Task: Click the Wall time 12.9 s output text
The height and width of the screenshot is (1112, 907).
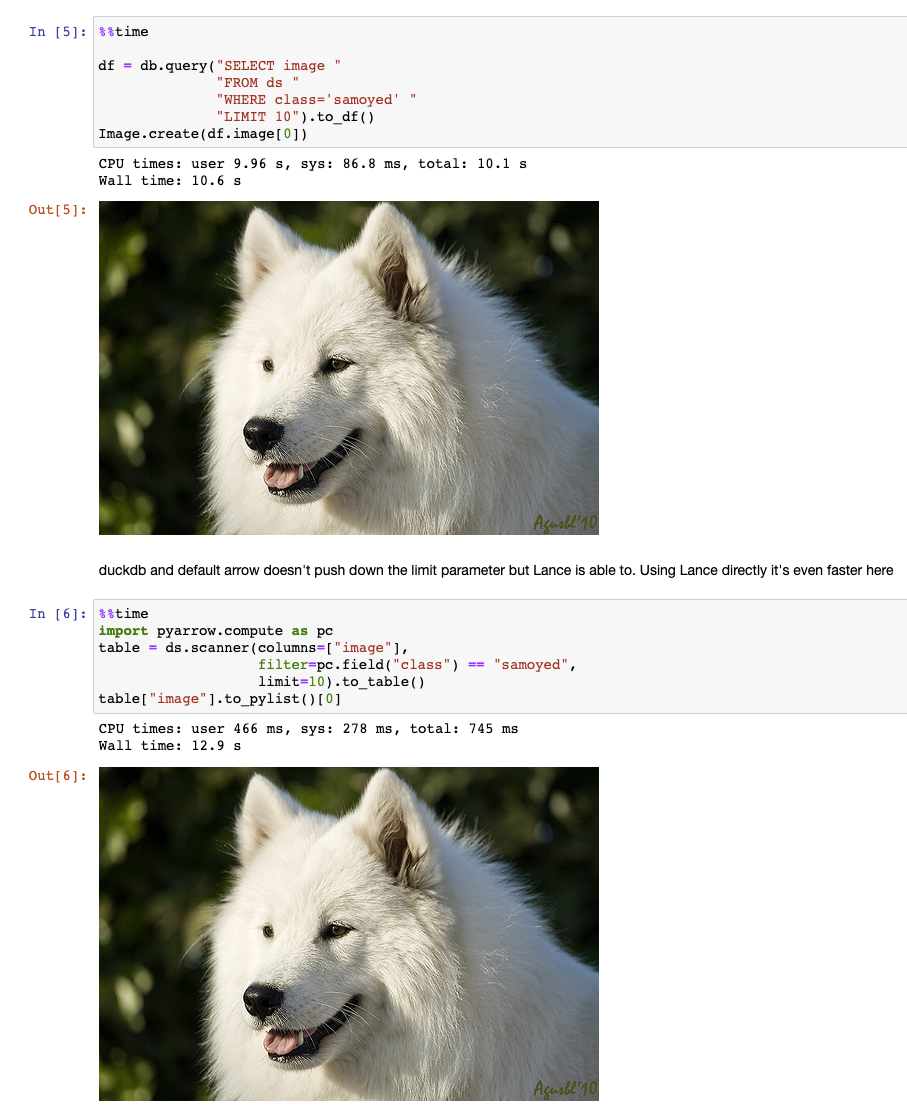Action: (x=169, y=746)
